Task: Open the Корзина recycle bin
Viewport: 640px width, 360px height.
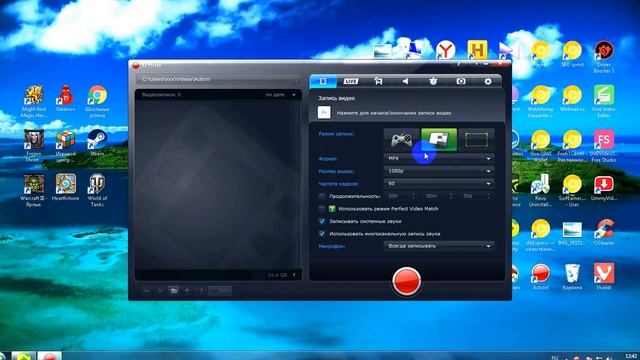Action: 572,276
